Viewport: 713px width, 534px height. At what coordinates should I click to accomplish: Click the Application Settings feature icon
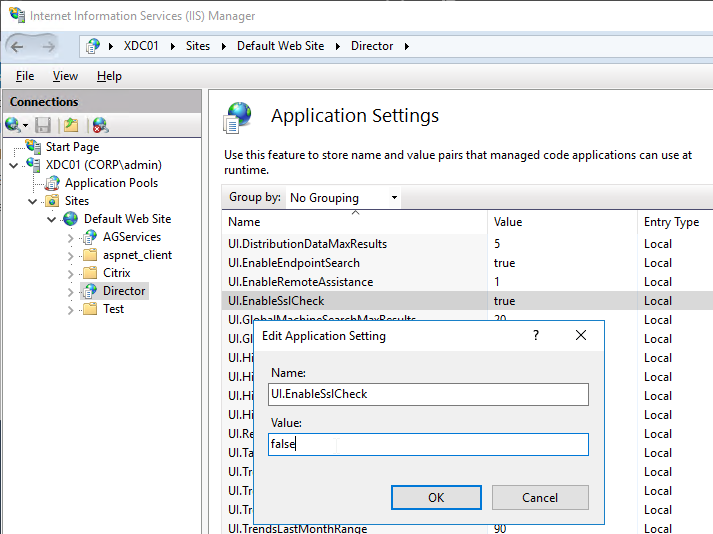pyautogui.click(x=237, y=117)
